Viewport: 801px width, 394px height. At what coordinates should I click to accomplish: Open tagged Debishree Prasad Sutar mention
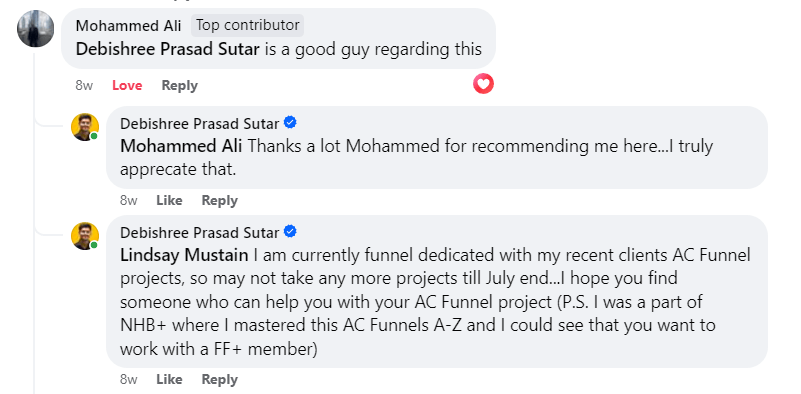[168, 49]
